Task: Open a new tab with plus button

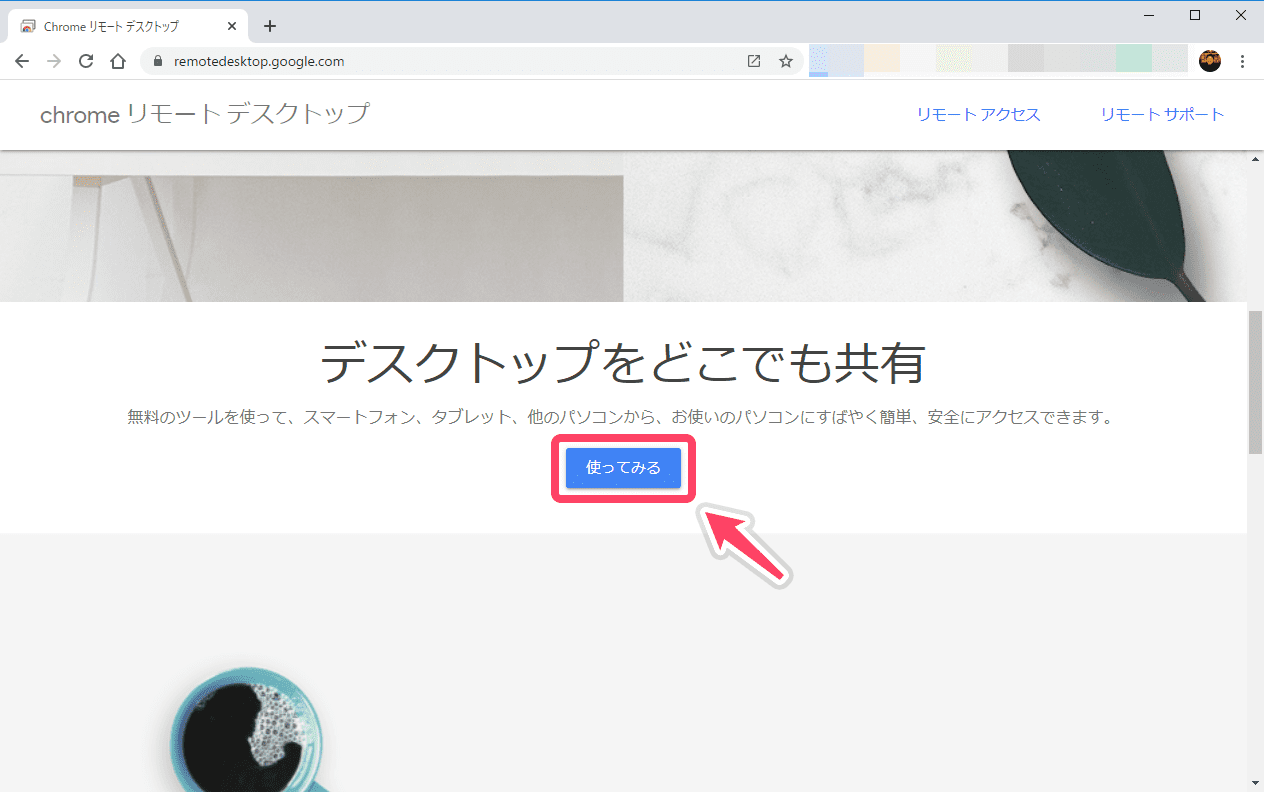Action: pyautogui.click(x=269, y=26)
